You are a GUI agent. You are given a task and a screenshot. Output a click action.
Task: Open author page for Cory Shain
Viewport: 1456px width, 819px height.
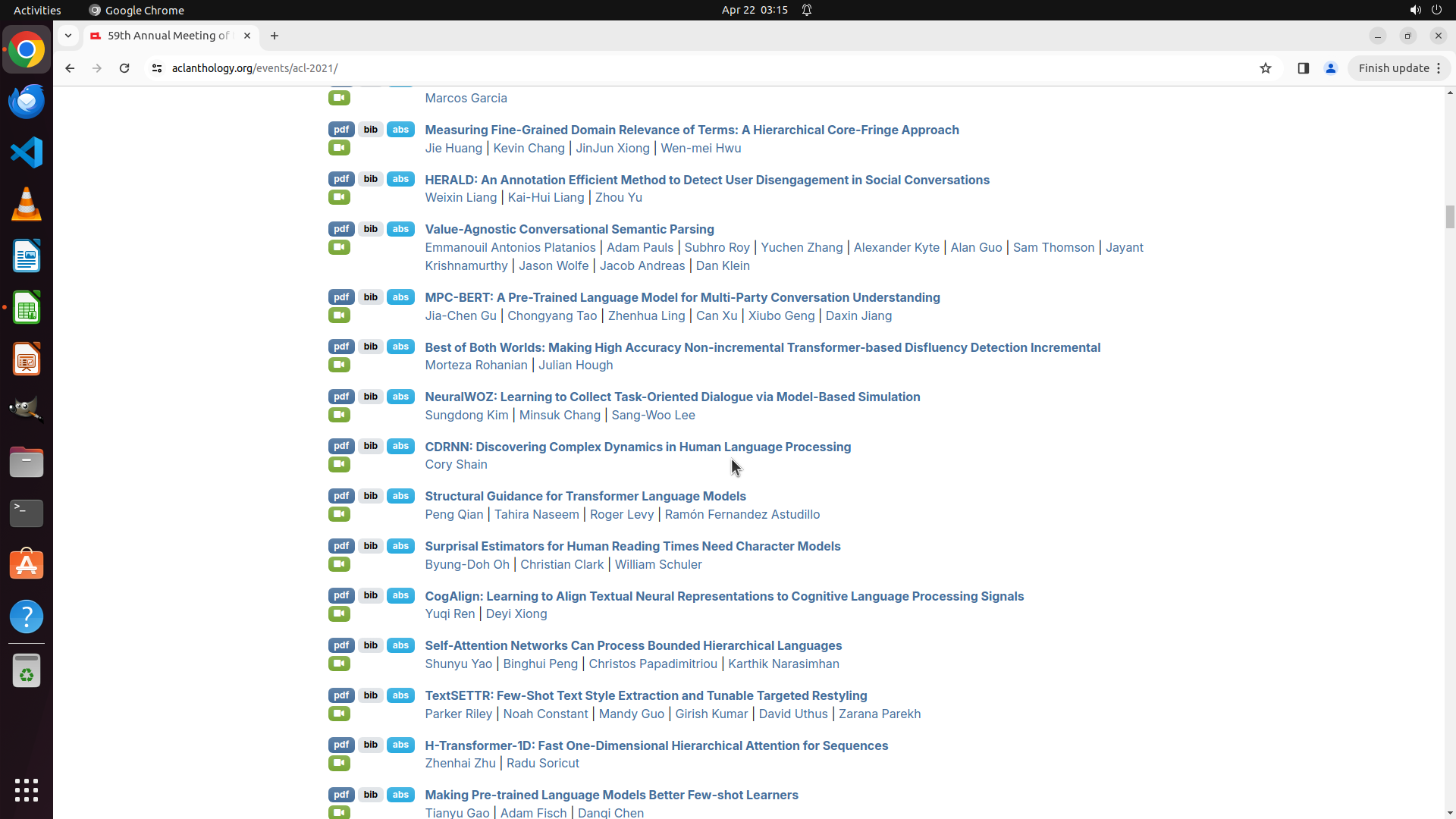pos(456,465)
